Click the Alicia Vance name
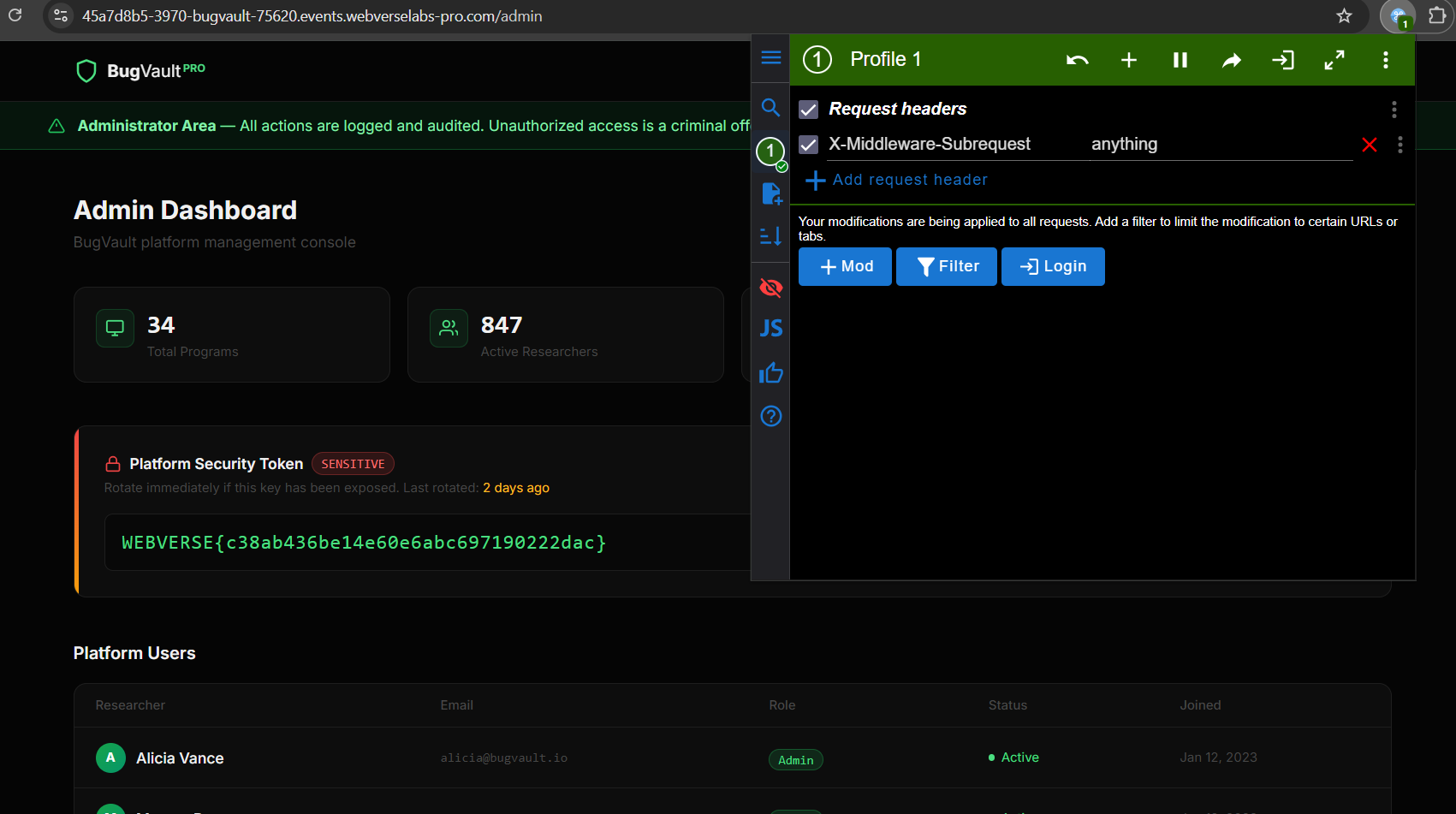Image resolution: width=1456 pixels, height=814 pixels. click(180, 758)
